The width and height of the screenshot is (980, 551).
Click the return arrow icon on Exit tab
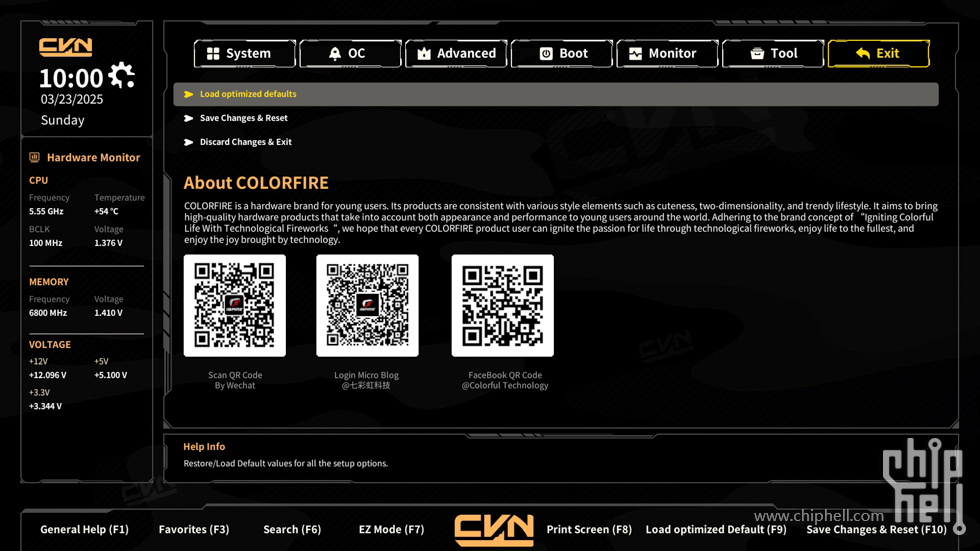coord(862,54)
